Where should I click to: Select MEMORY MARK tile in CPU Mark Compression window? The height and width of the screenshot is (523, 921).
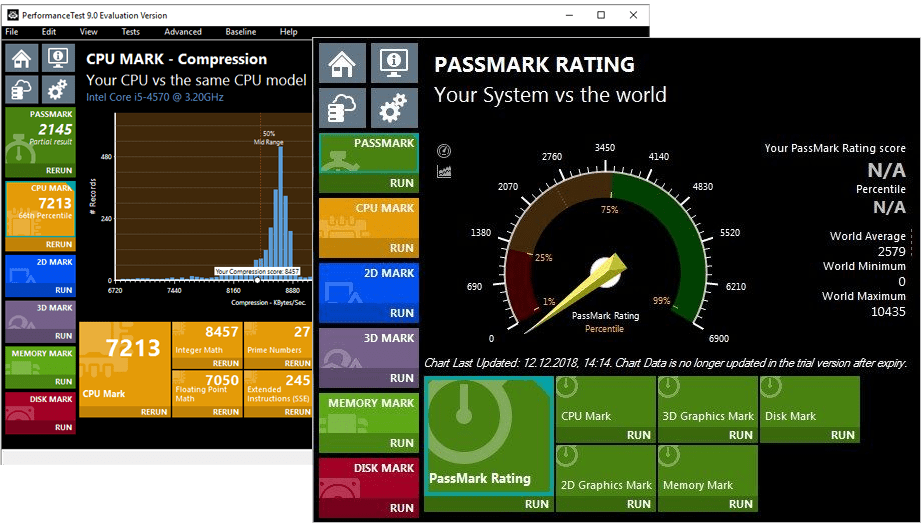pyautogui.click(x=41, y=367)
